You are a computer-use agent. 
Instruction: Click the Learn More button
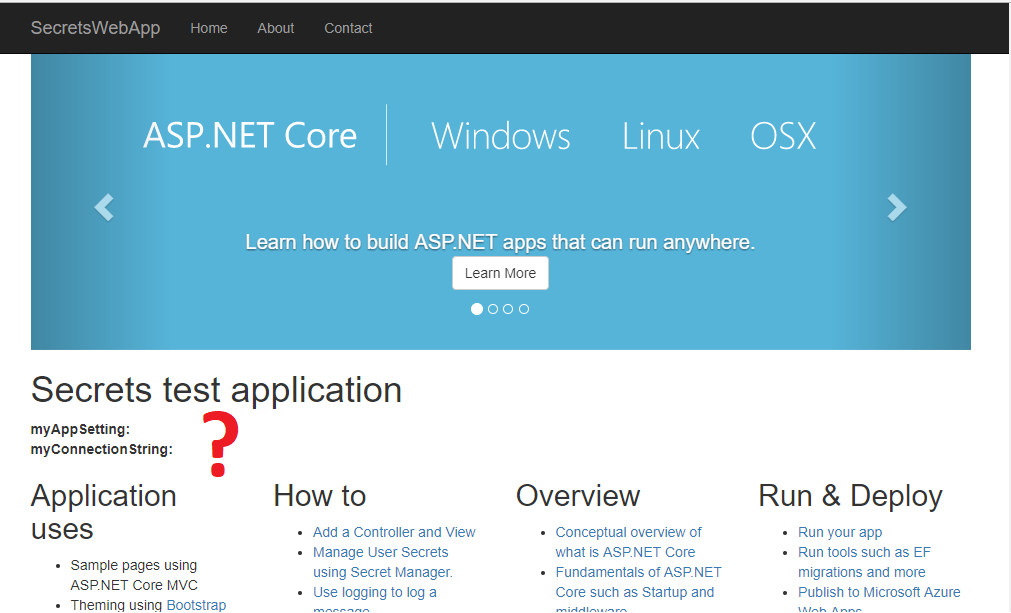pos(500,272)
